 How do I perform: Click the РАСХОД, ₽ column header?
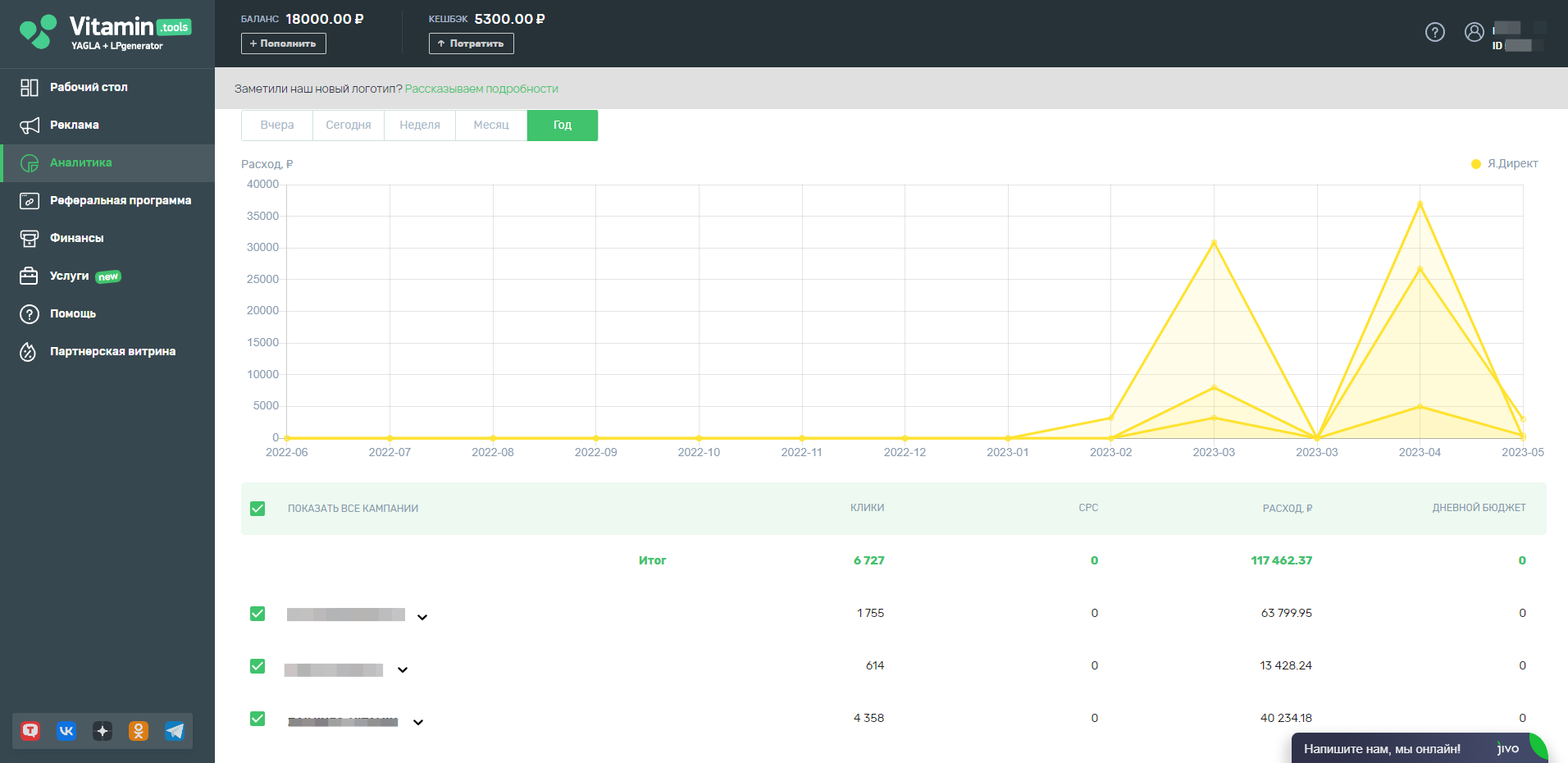[1288, 509]
